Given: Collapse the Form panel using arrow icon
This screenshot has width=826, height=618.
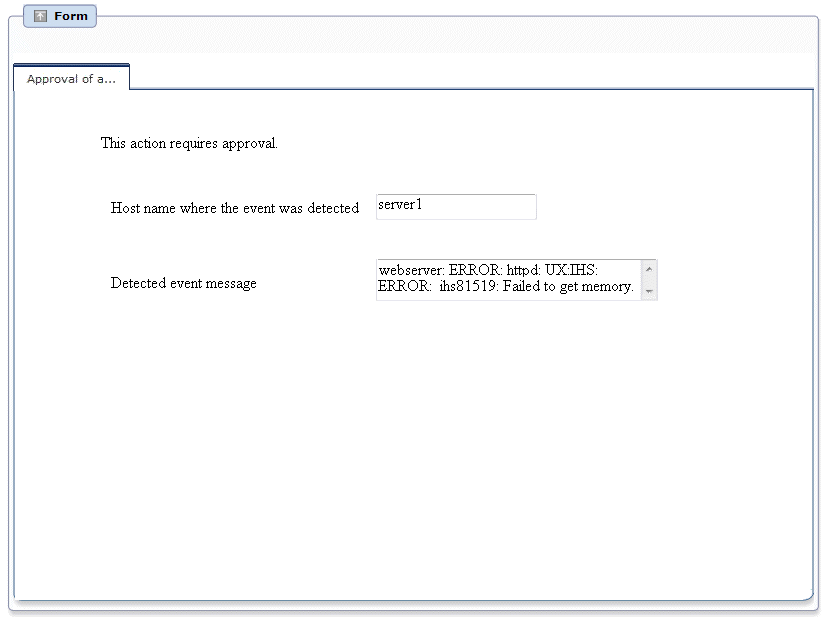Looking at the screenshot, I should 41,16.
